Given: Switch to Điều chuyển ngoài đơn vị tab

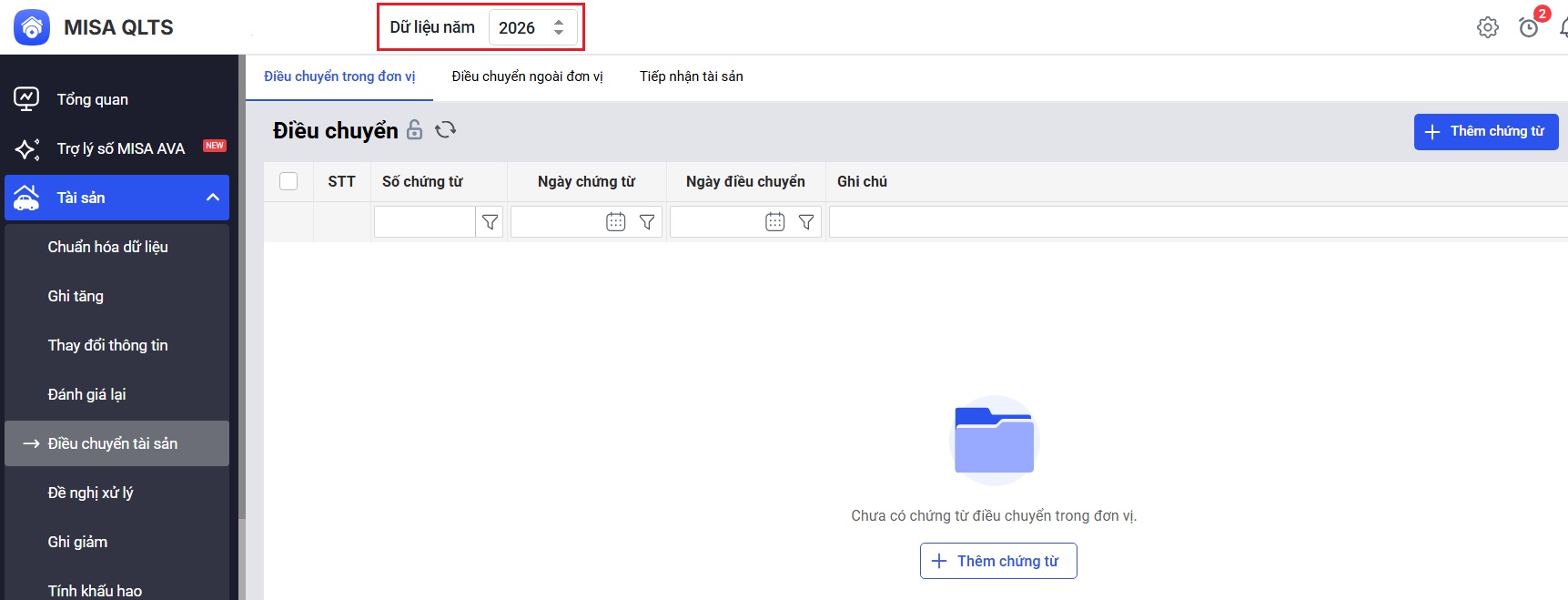Looking at the screenshot, I should [x=527, y=76].
